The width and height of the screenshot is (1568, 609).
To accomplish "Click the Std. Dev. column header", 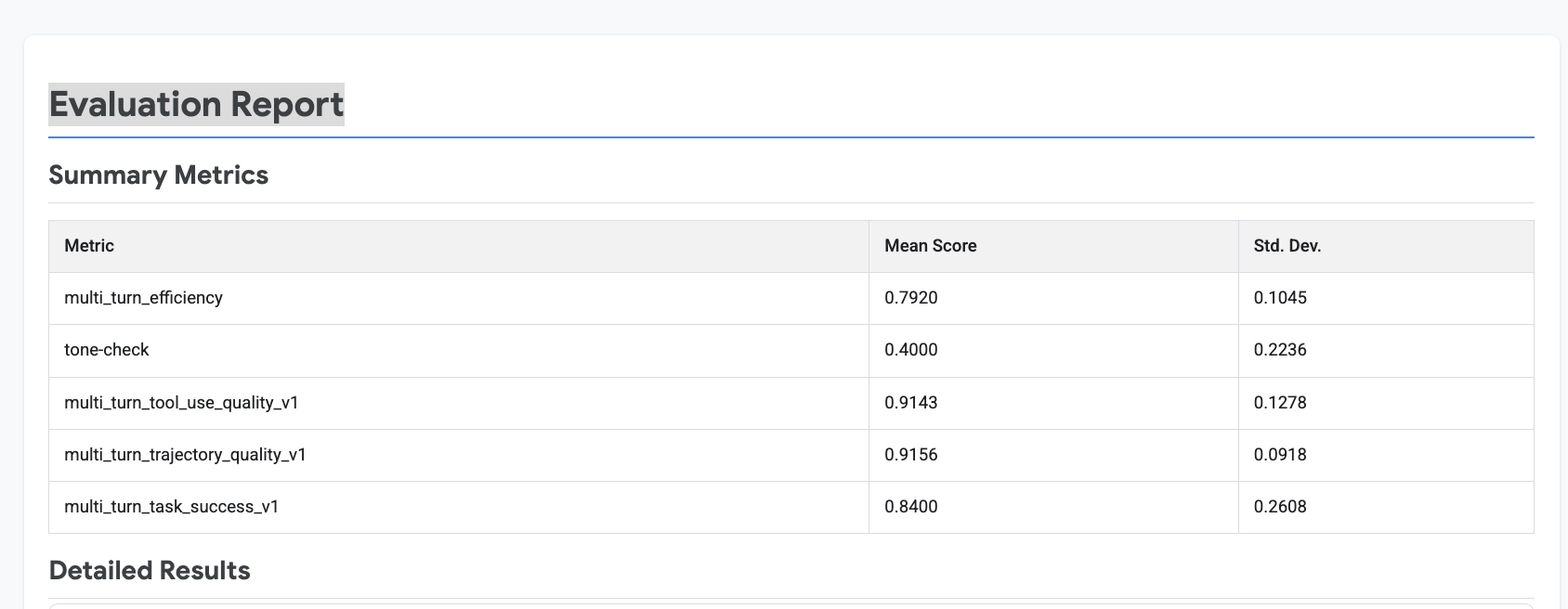I will (x=1287, y=246).
